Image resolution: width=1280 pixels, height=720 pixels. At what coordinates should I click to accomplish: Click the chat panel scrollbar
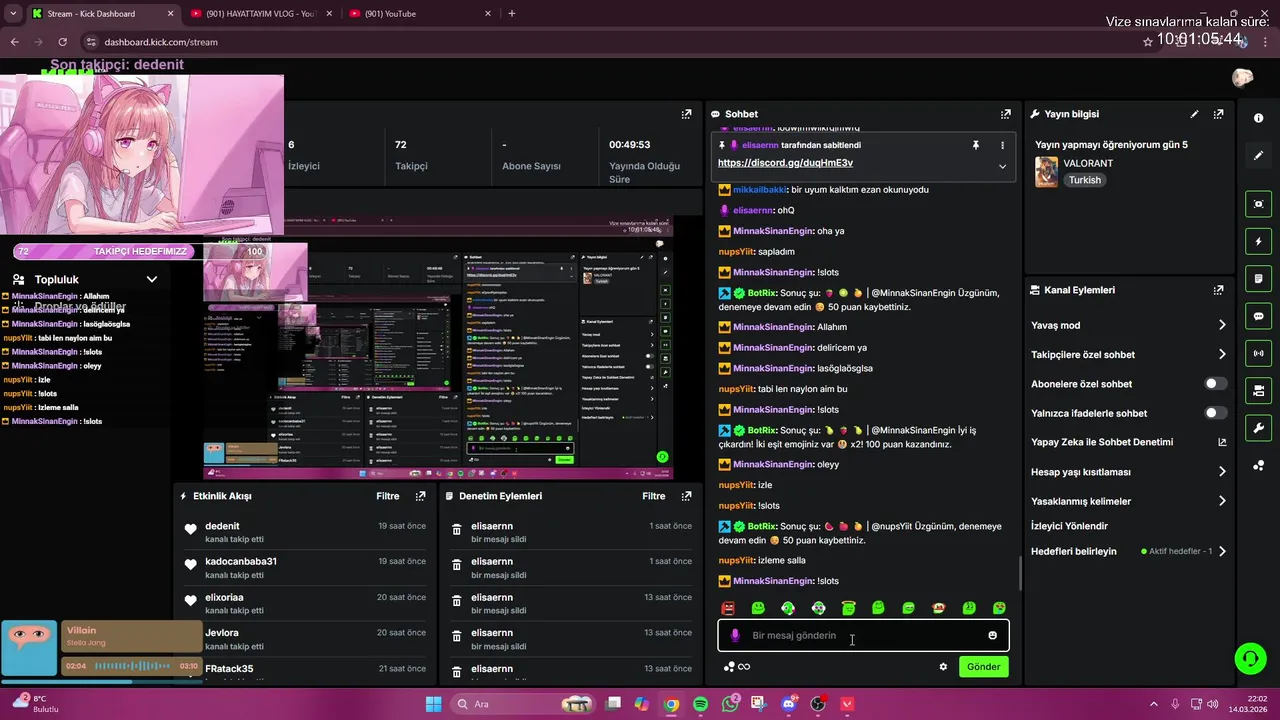1020,572
